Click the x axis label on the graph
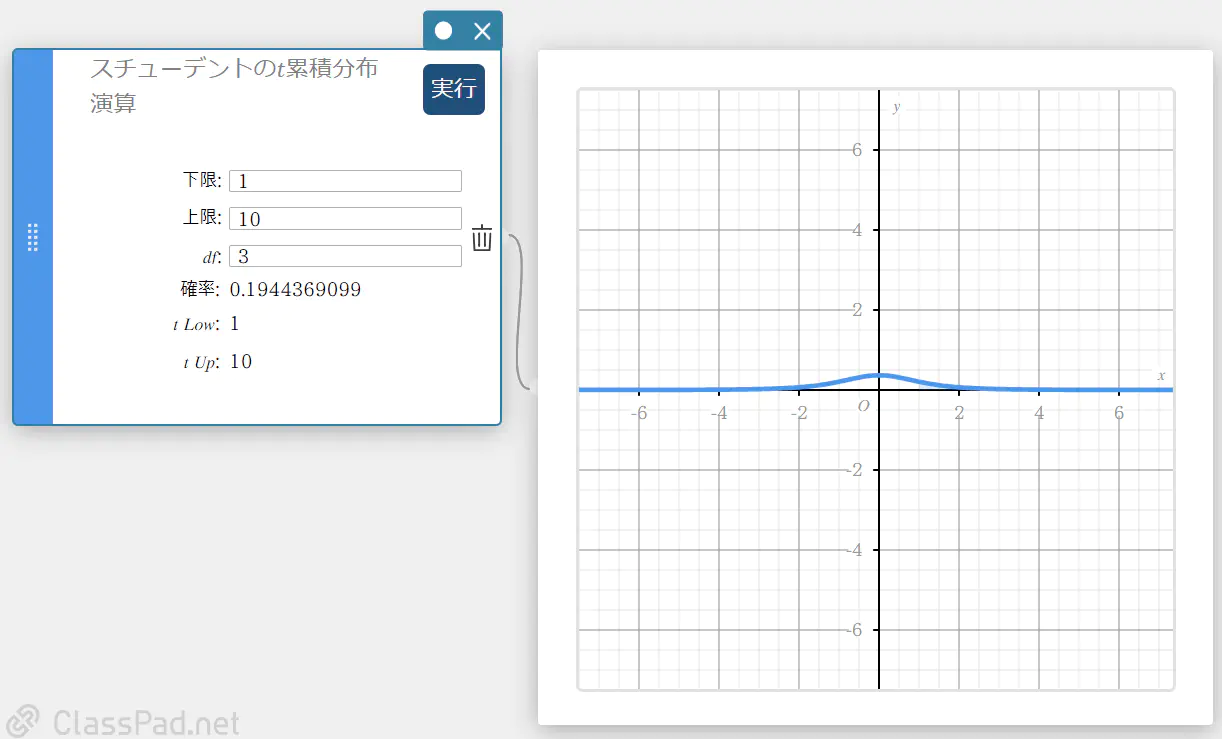The height and width of the screenshot is (739, 1222). pyautogui.click(x=1161, y=375)
